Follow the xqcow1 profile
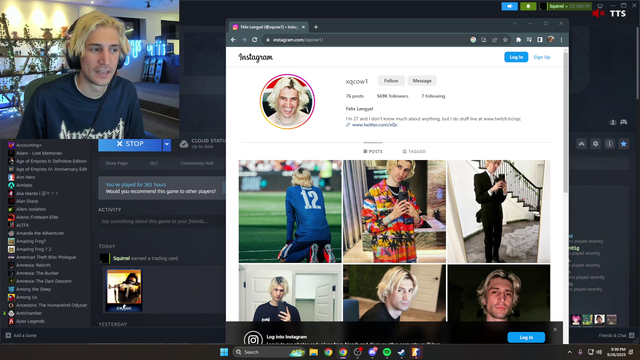This screenshot has width=640, height=360. click(x=391, y=81)
